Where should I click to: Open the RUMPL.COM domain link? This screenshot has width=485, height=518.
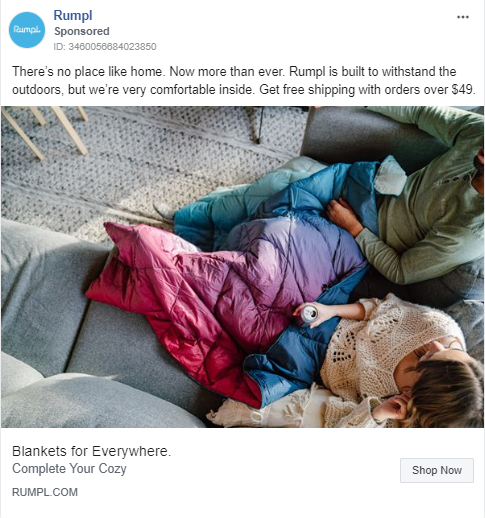pos(45,492)
